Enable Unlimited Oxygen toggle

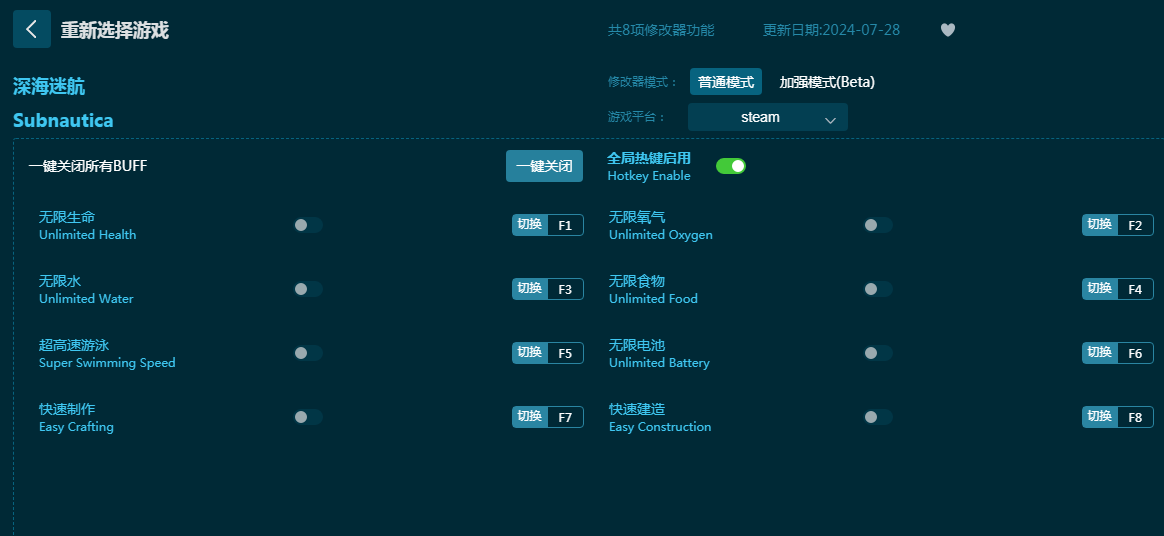coord(877,225)
